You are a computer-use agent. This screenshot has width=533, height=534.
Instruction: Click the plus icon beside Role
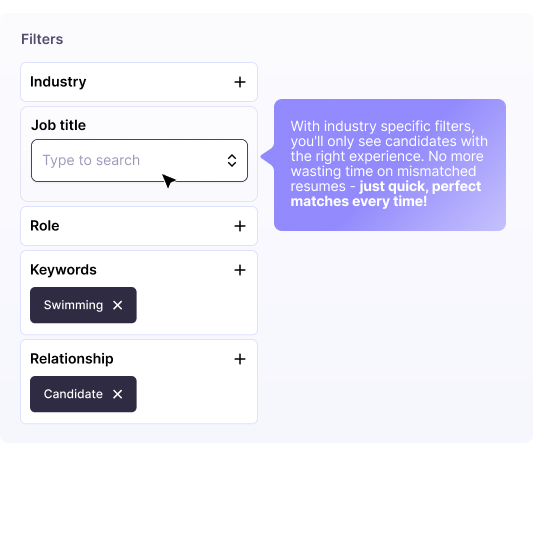coord(240,226)
